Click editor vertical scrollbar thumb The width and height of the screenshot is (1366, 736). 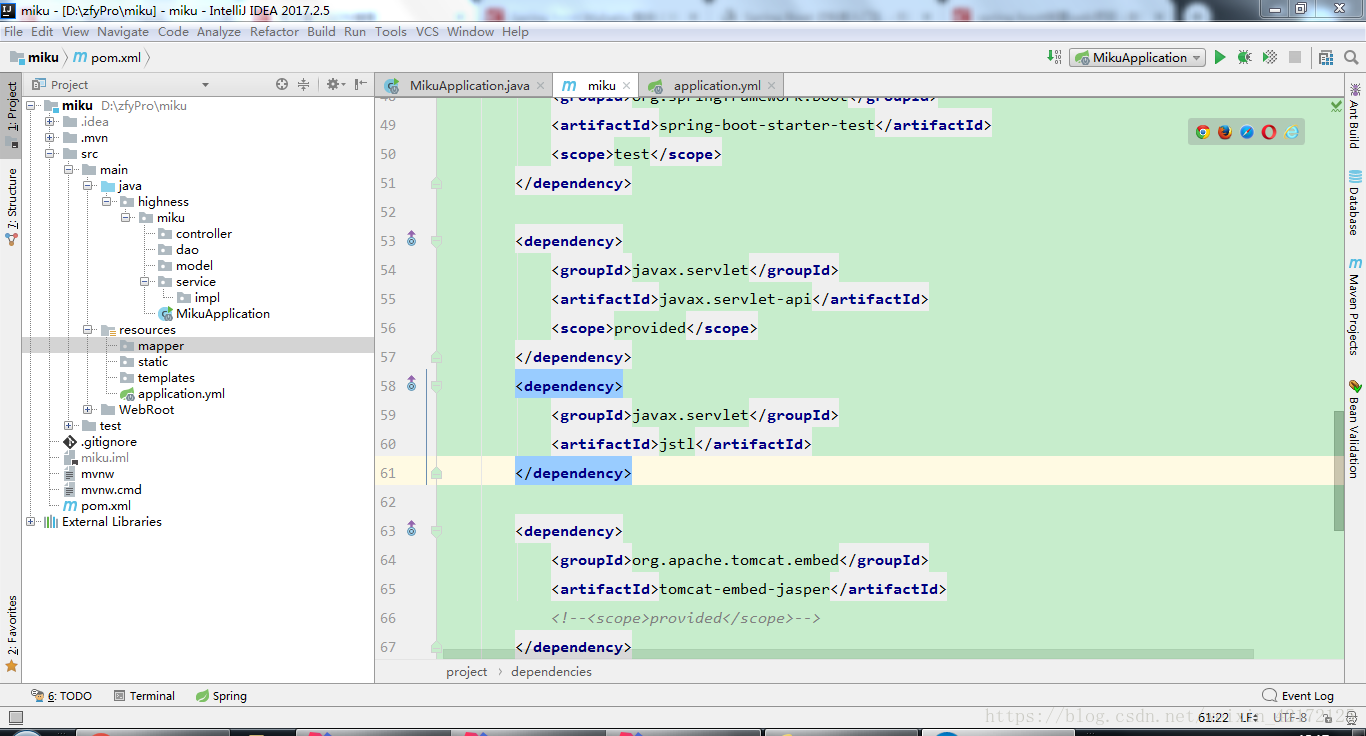(1339, 470)
